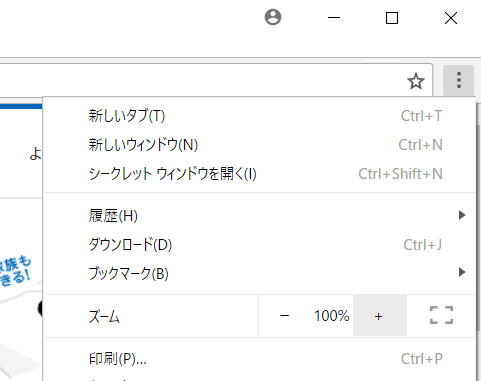Expand the ブックマーク(B) submenu arrow
Screen dimensions: 481x381
tap(462, 272)
